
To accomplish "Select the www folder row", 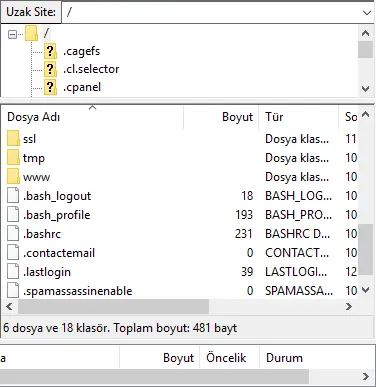I will pos(180,177).
